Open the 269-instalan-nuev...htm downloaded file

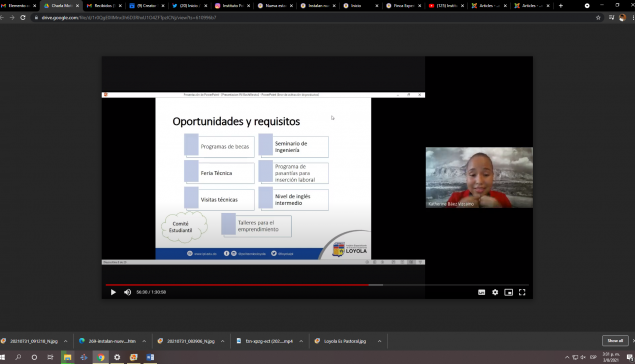click(x=108, y=341)
